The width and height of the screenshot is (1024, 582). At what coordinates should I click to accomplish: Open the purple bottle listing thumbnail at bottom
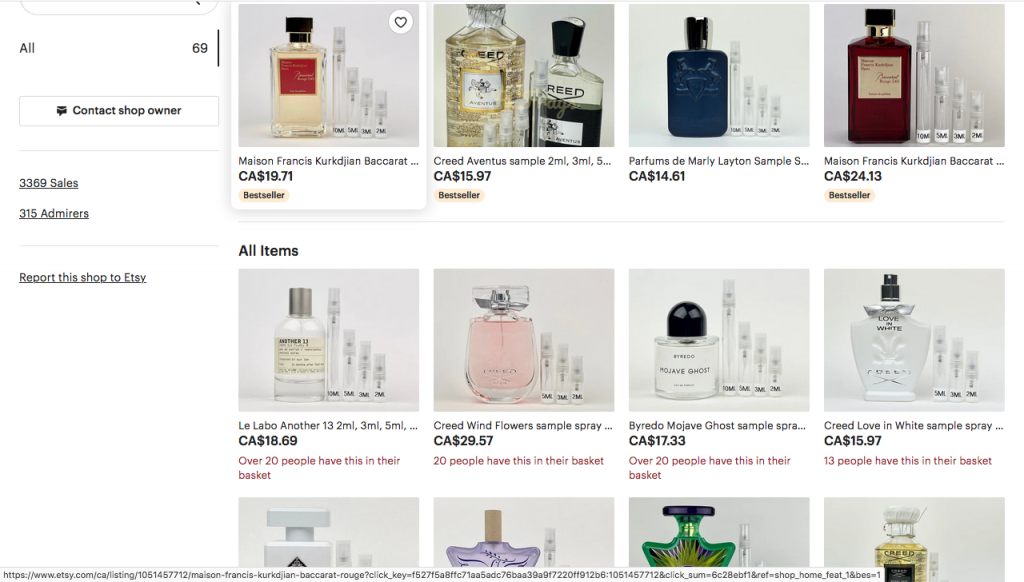(524, 532)
